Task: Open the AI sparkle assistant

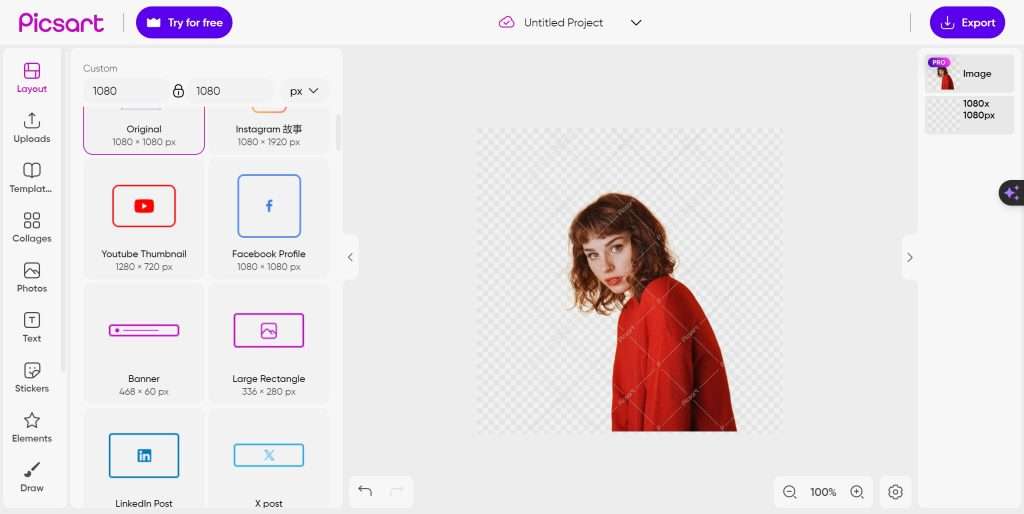Action: pyautogui.click(x=1012, y=193)
